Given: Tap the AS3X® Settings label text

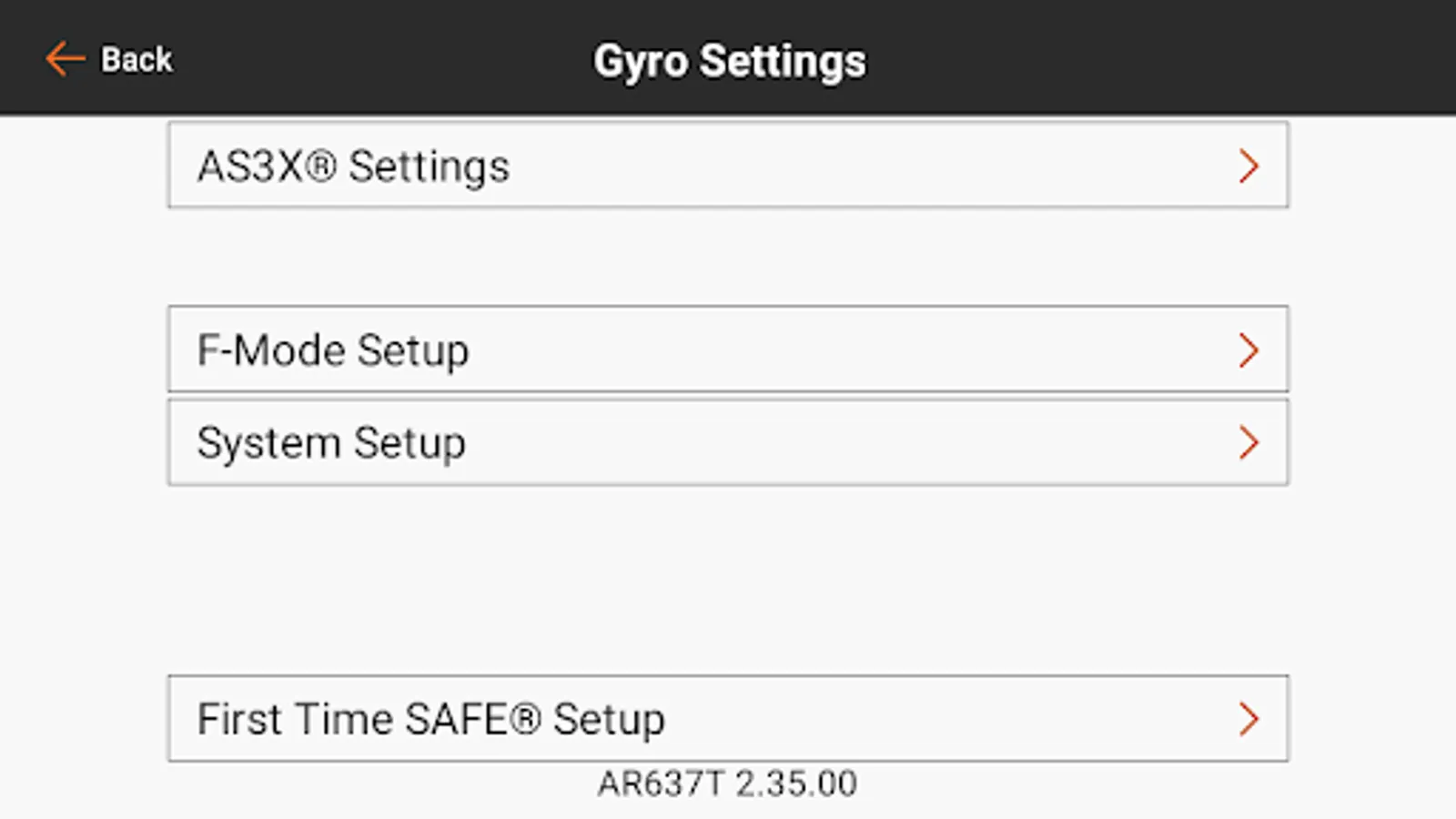Looking at the screenshot, I should click(354, 167).
